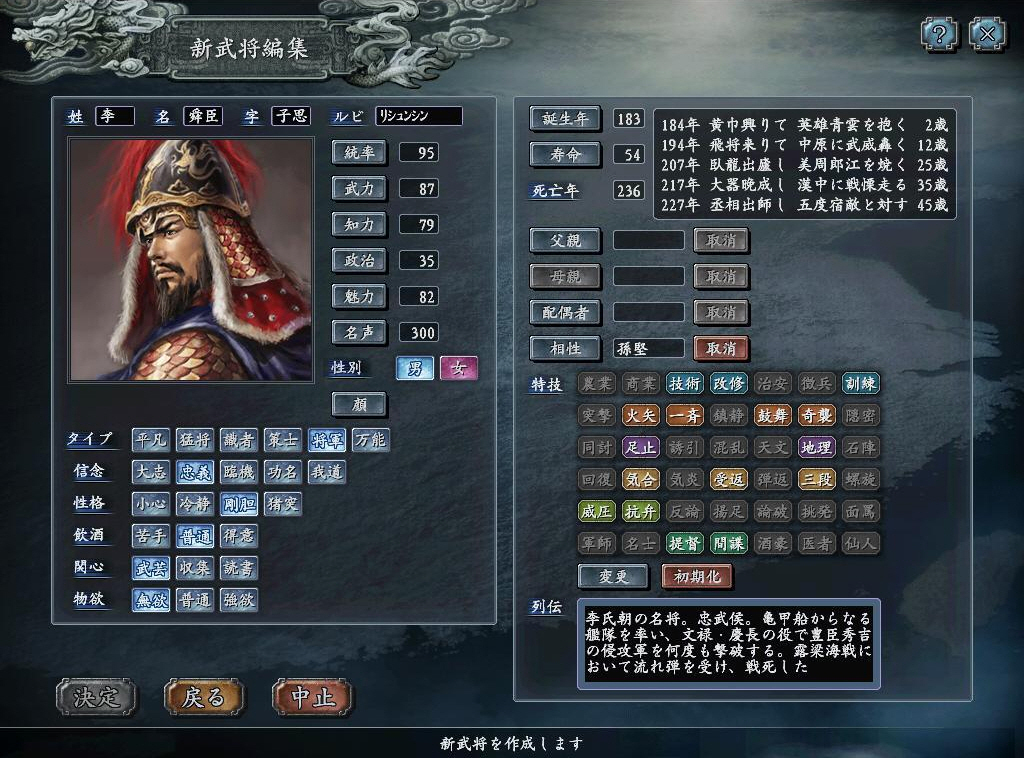Toggle the 火矢 skill
This screenshot has width=1024, height=758.
(641, 415)
